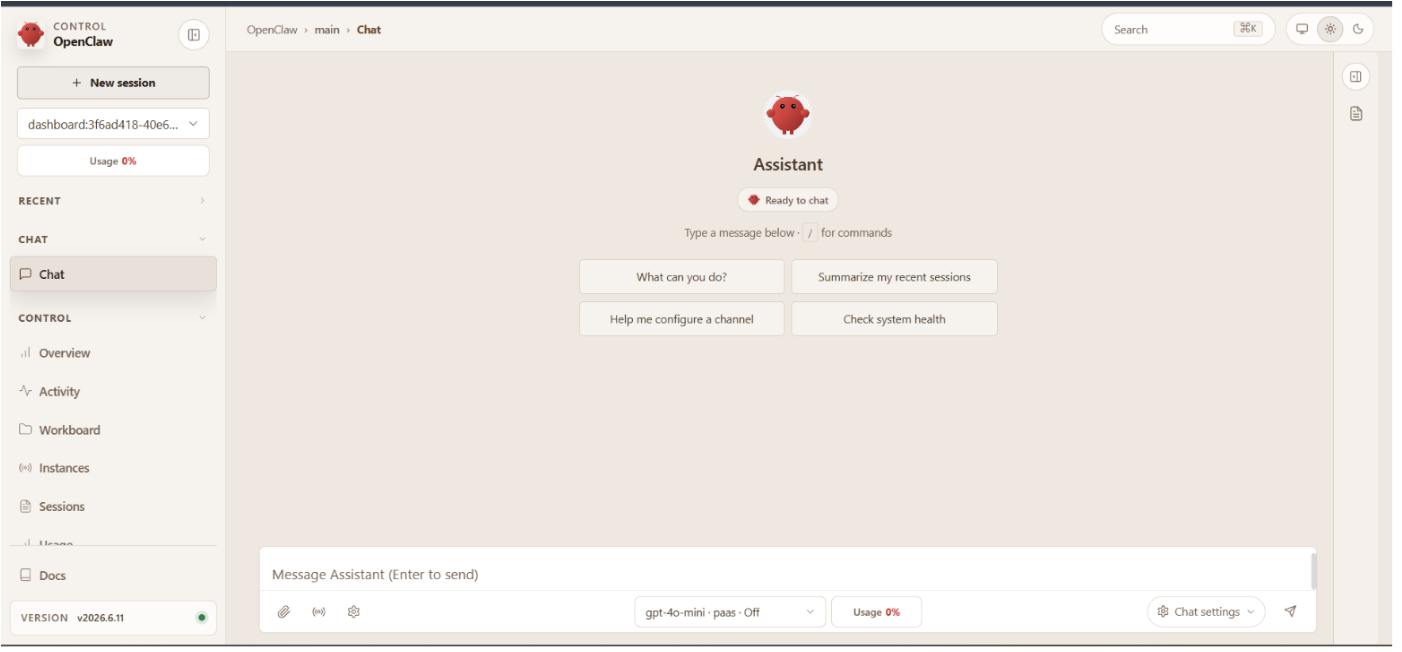Open the Activity page
The width and height of the screenshot is (1402, 652).
click(x=113, y=391)
